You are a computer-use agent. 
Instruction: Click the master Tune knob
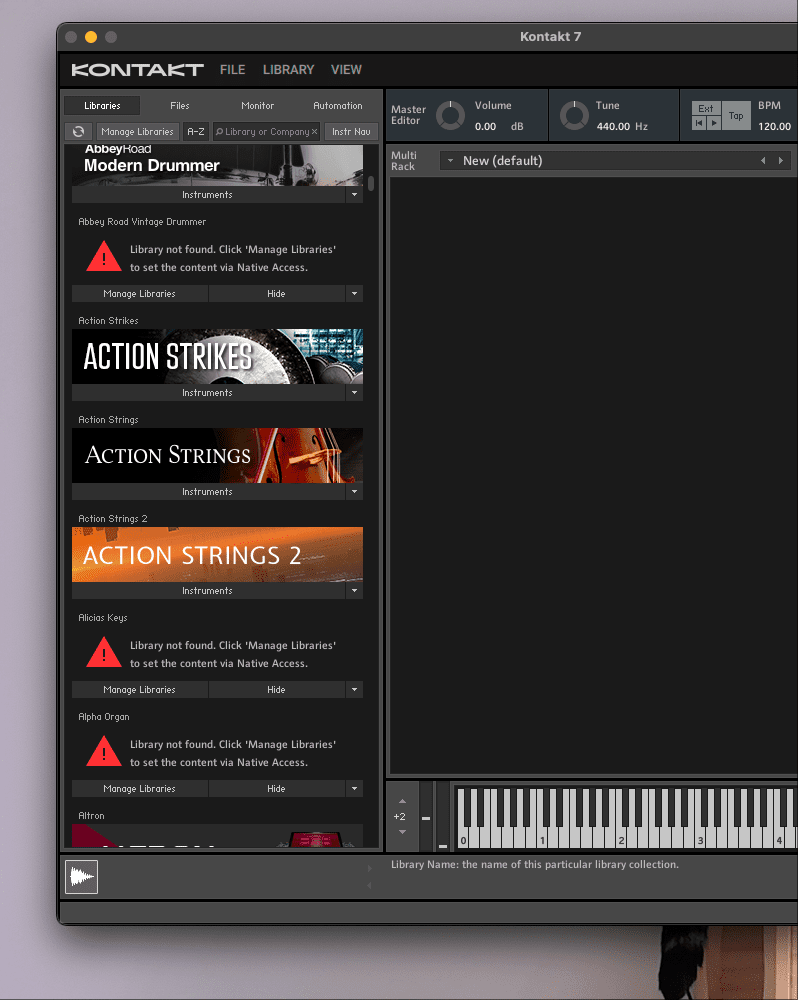[x=574, y=115]
